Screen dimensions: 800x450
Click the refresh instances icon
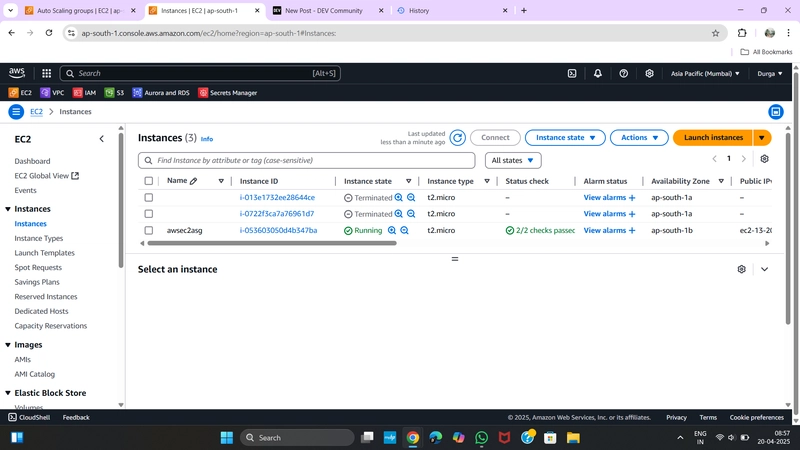[458, 138]
